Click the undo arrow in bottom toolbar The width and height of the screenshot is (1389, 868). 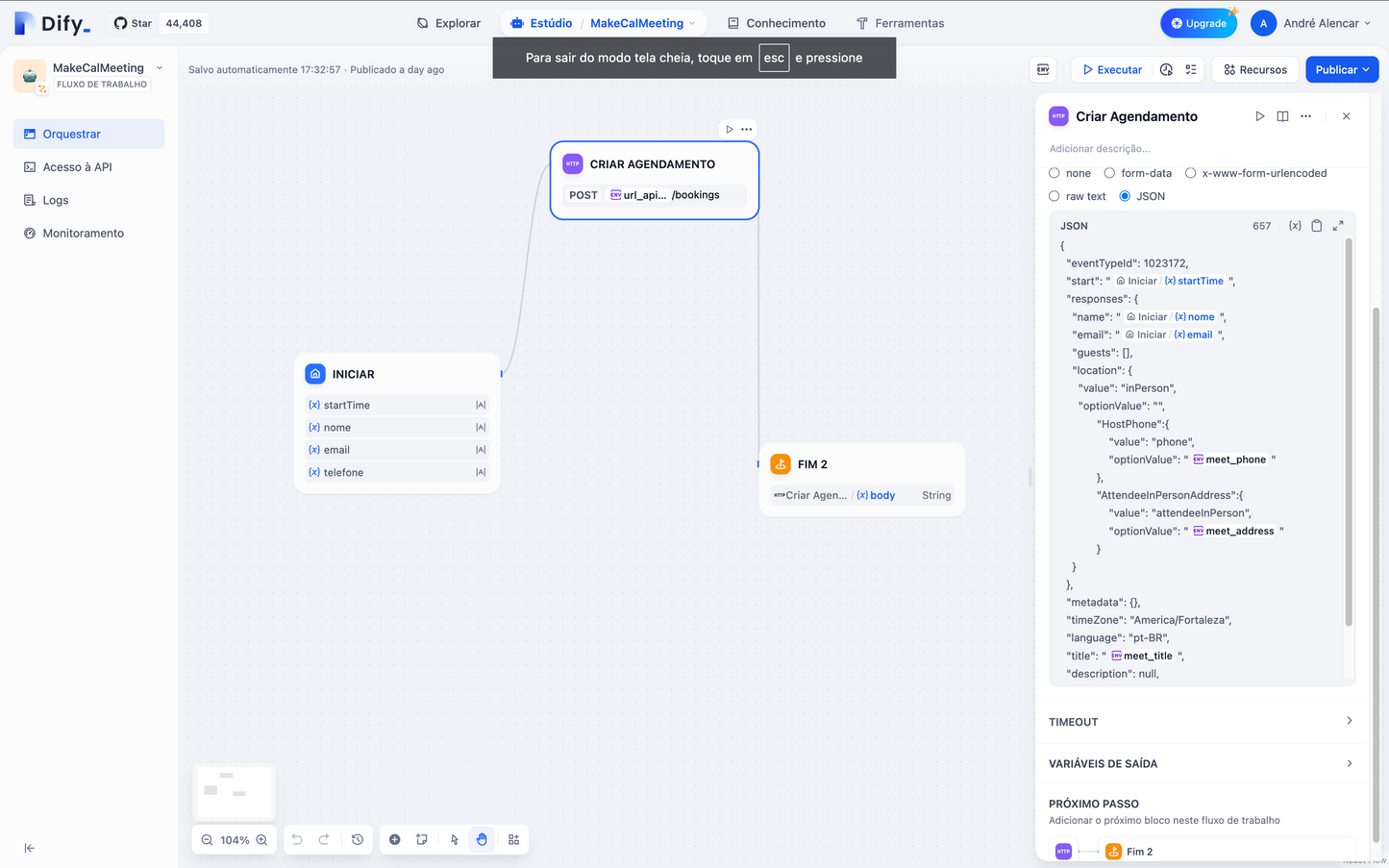pos(297,840)
